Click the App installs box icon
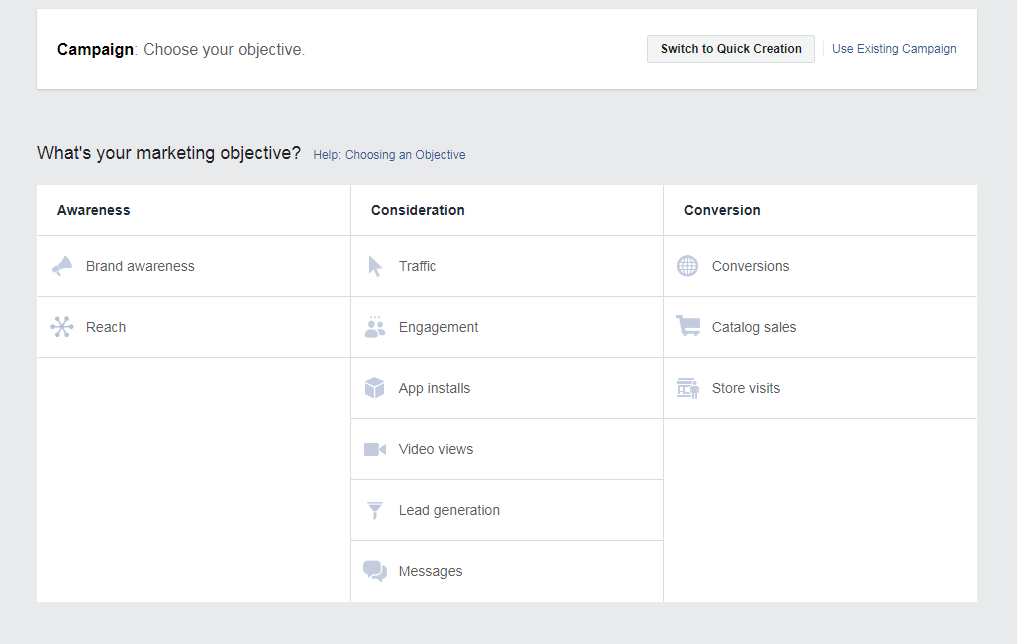 pos(375,388)
